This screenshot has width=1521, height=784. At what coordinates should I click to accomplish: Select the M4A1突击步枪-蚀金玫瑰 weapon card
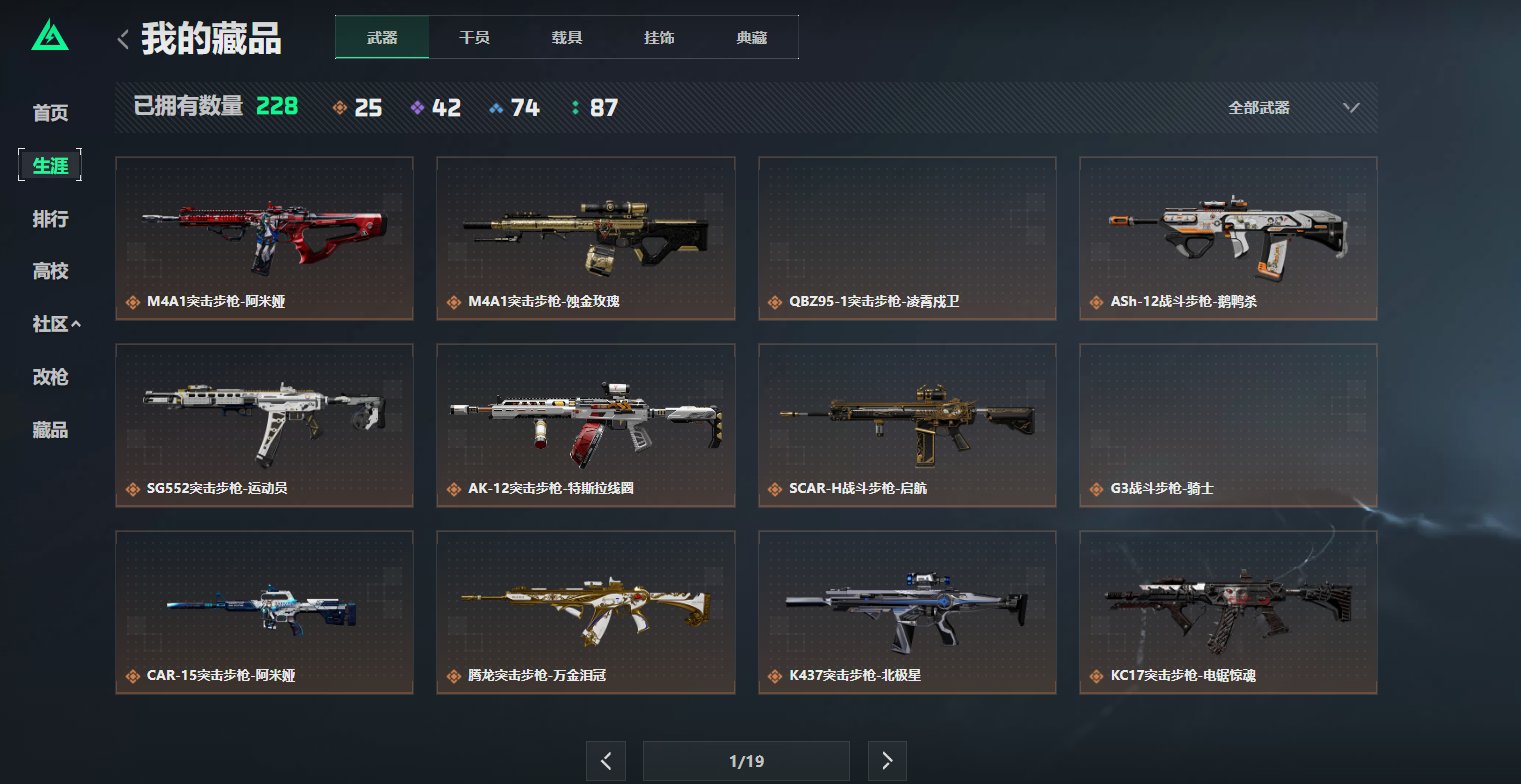[586, 238]
